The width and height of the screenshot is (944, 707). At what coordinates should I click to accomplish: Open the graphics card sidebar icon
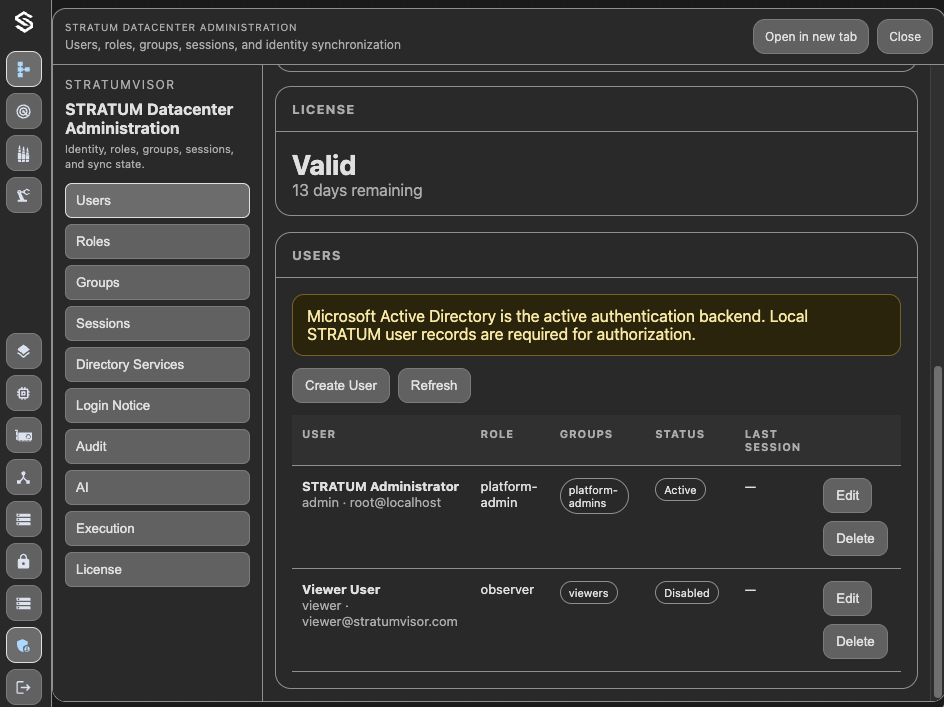pyautogui.click(x=24, y=435)
